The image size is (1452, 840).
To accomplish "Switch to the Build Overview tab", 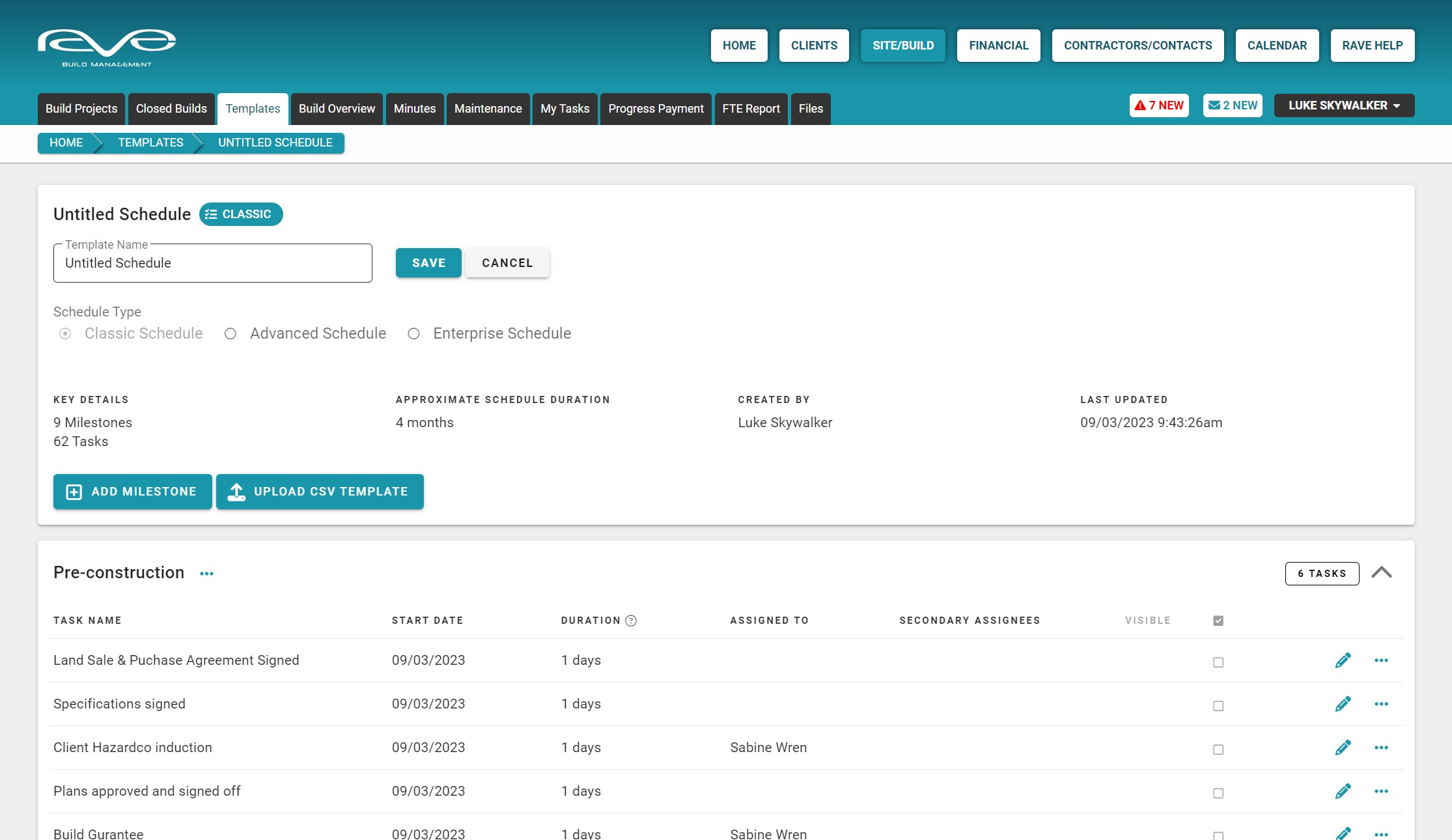I will (x=337, y=109).
